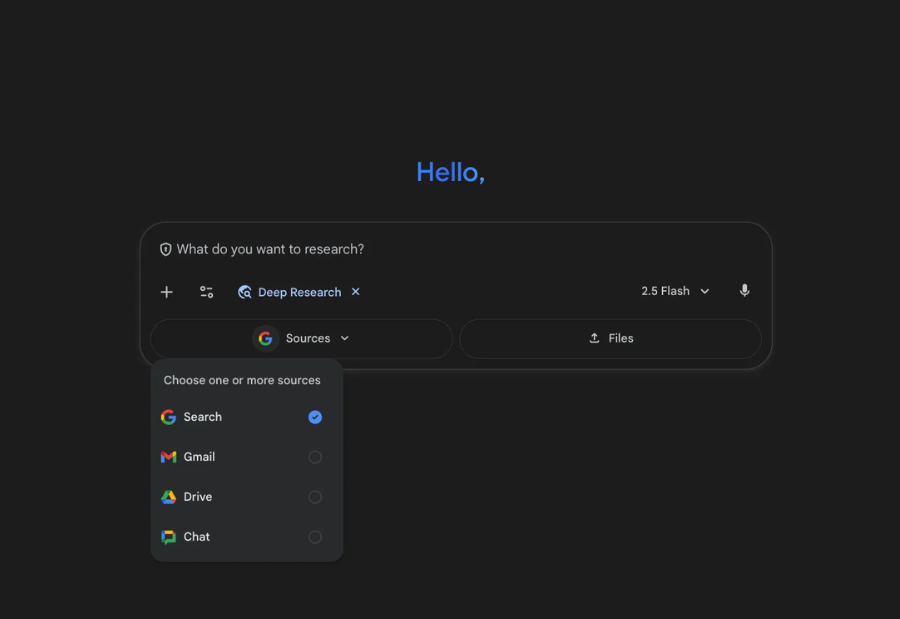The height and width of the screenshot is (619, 900).
Task: Click the Gmail icon in sources list
Action: tap(168, 457)
